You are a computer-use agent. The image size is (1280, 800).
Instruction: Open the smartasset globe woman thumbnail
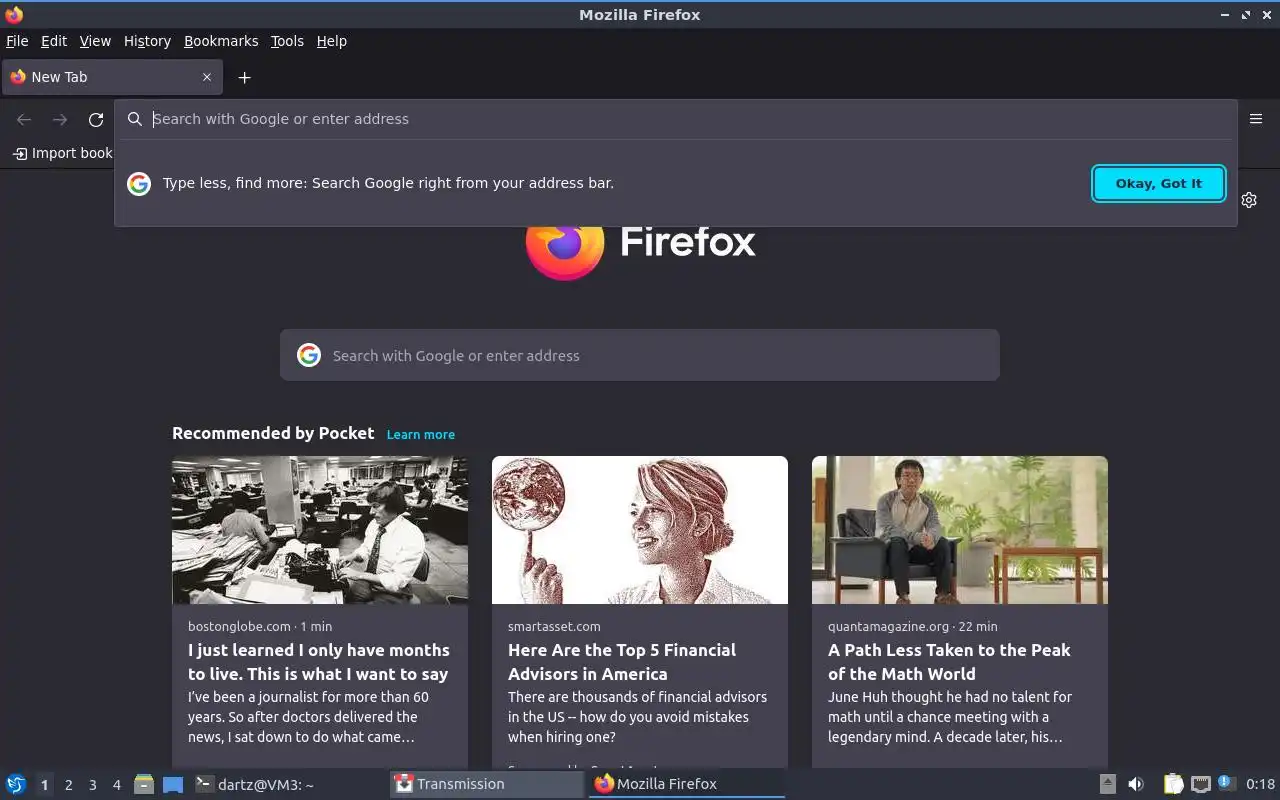coord(640,530)
